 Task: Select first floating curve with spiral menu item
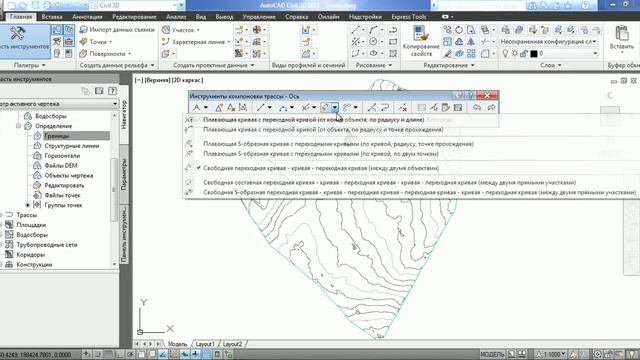(x=313, y=120)
